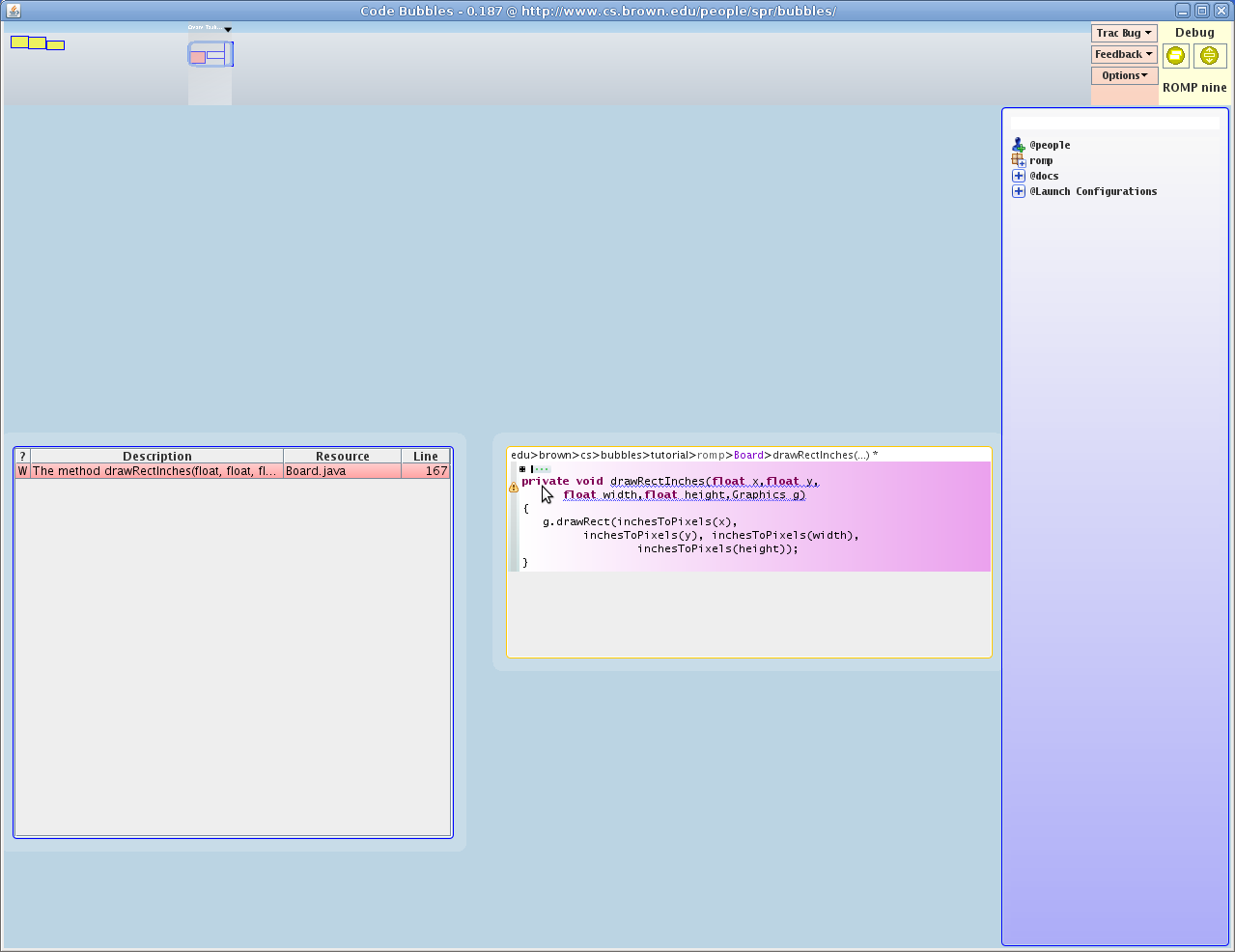The image size is (1235, 952).
Task: Expand the @docs tree node
Action: [1018, 176]
